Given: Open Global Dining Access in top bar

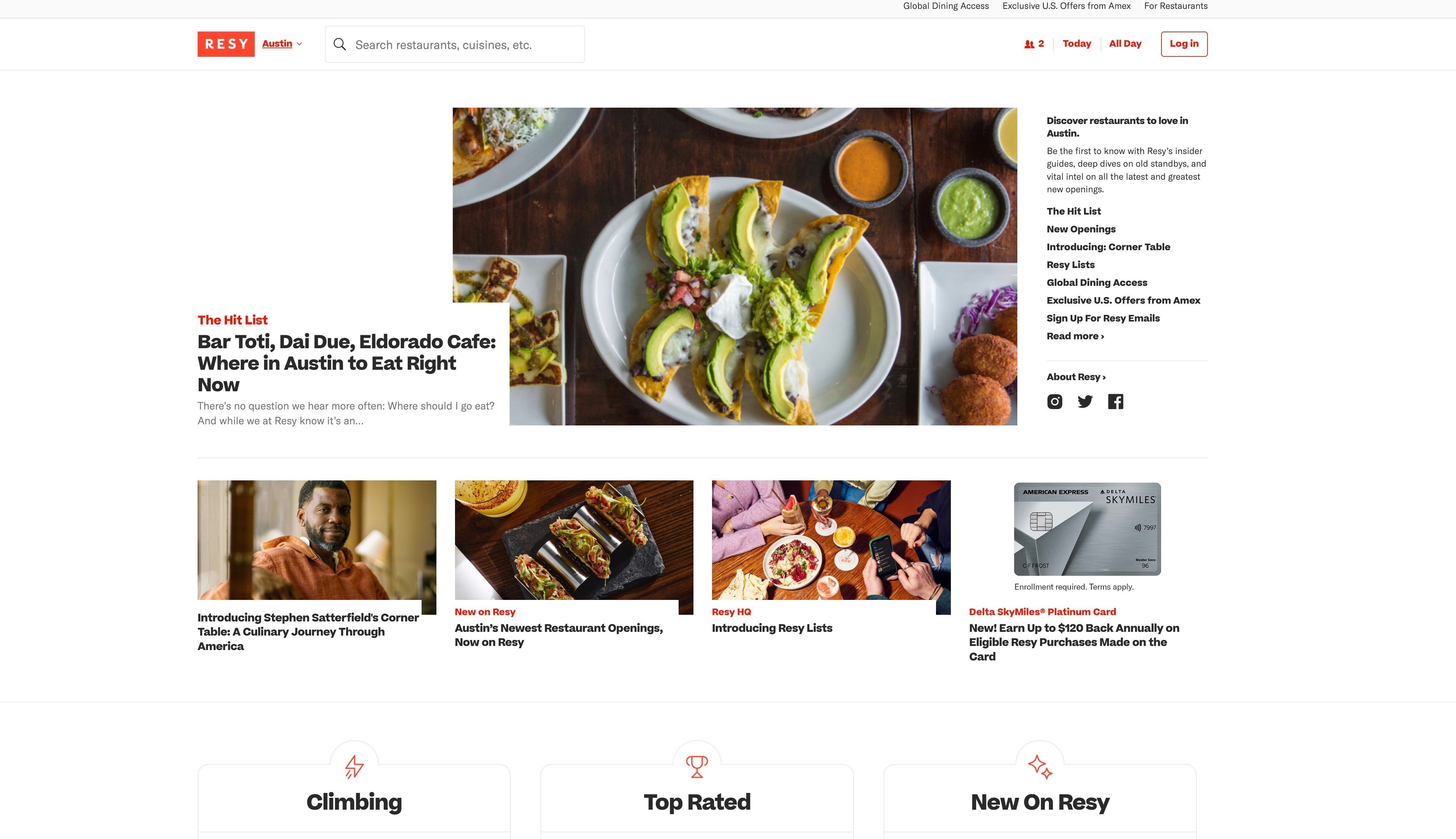Looking at the screenshot, I should (946, 6).
